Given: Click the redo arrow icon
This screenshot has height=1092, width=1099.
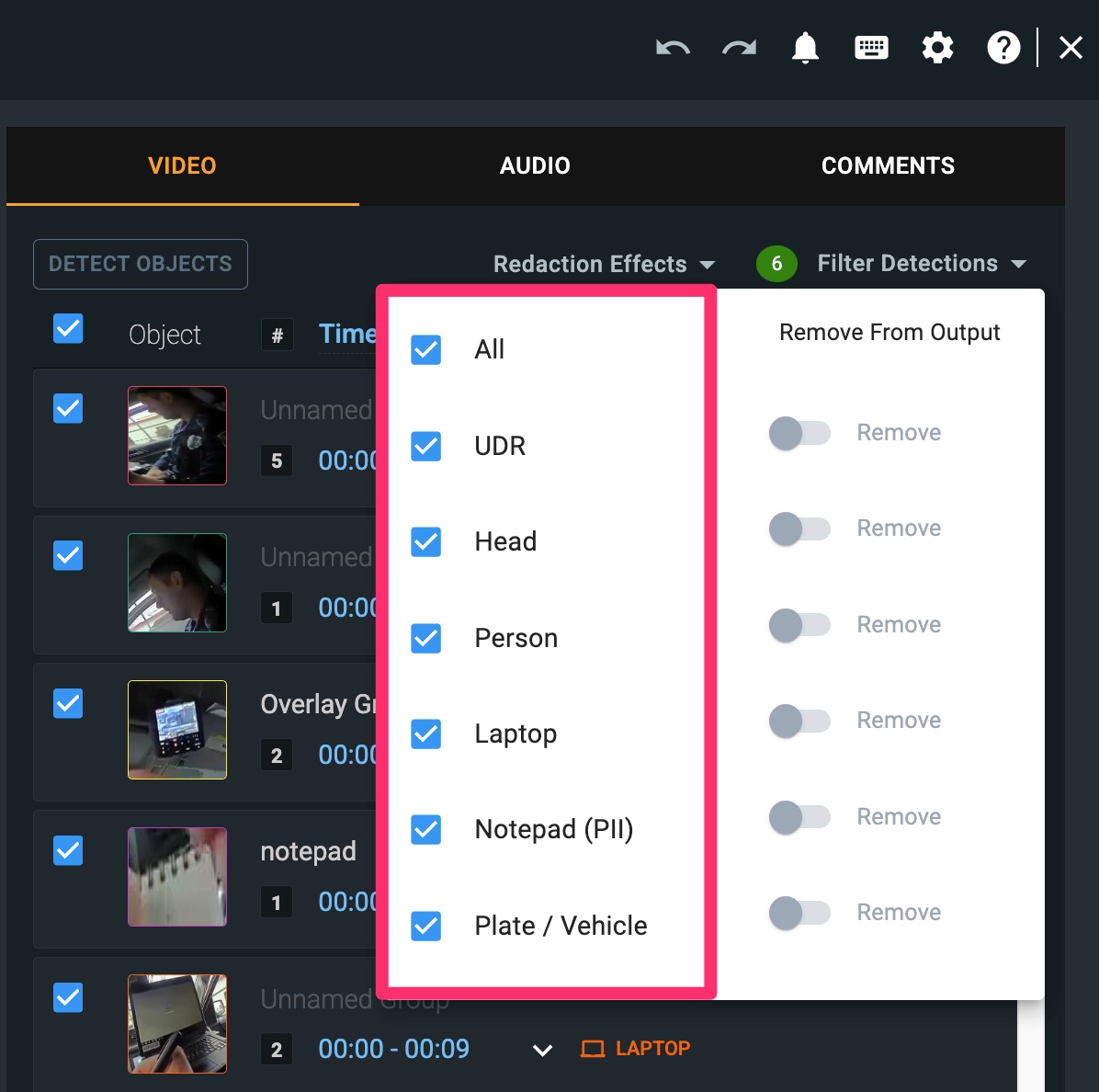Looking at the screenshot, I should pos(739,48).
